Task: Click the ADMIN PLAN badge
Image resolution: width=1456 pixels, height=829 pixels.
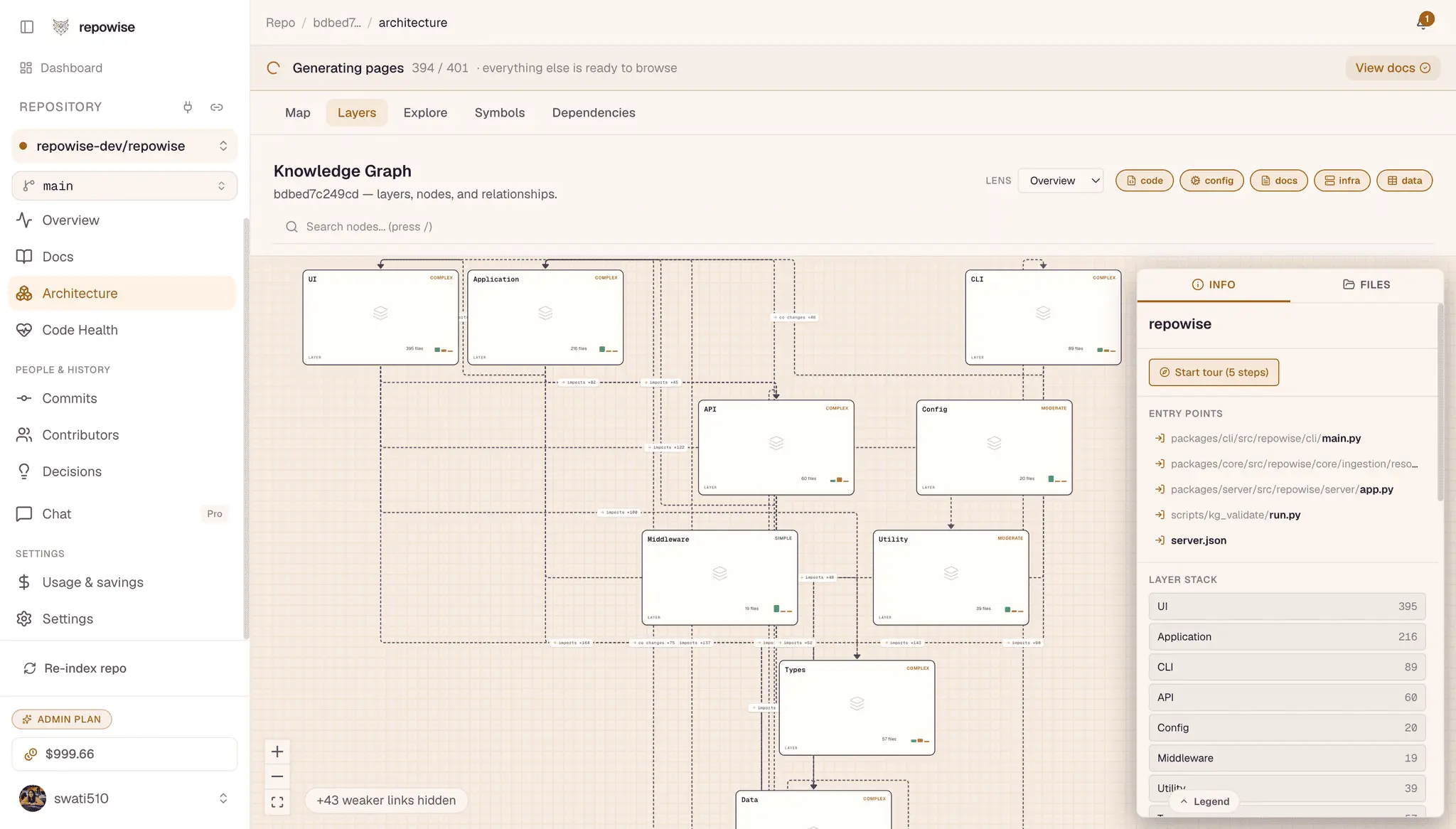Action: point(62,720)
